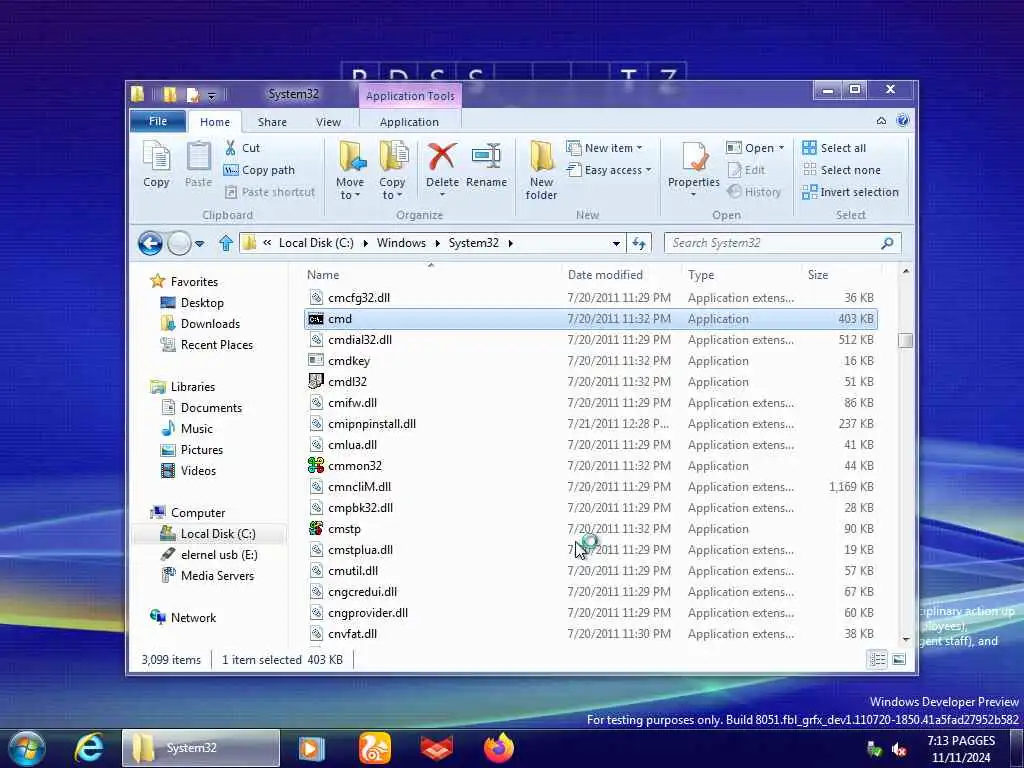Expand the Easy access dropdown
Image resolution: width=1024 pixels, height=768 pixels.
point(648,170)
